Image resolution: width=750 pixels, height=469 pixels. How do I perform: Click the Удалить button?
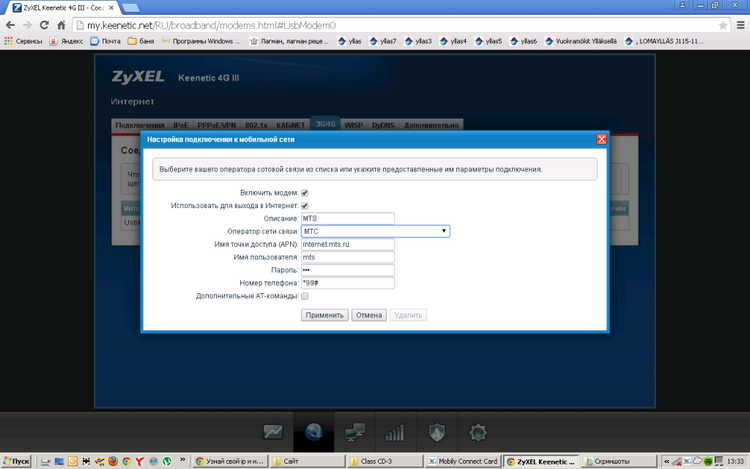[408, 315]
